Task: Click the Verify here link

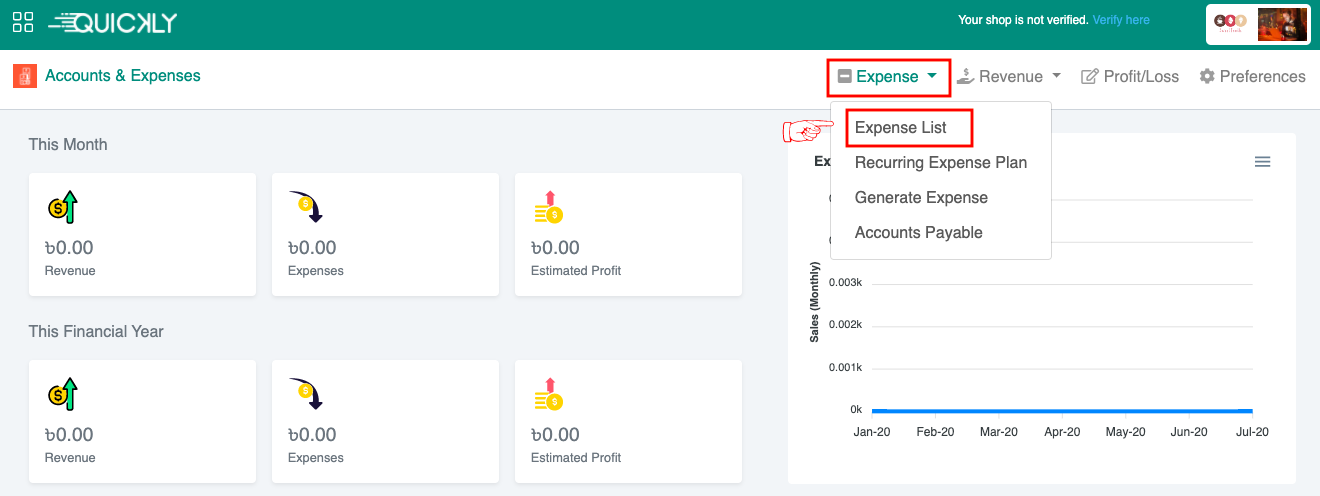Action: coord(1121,20)
